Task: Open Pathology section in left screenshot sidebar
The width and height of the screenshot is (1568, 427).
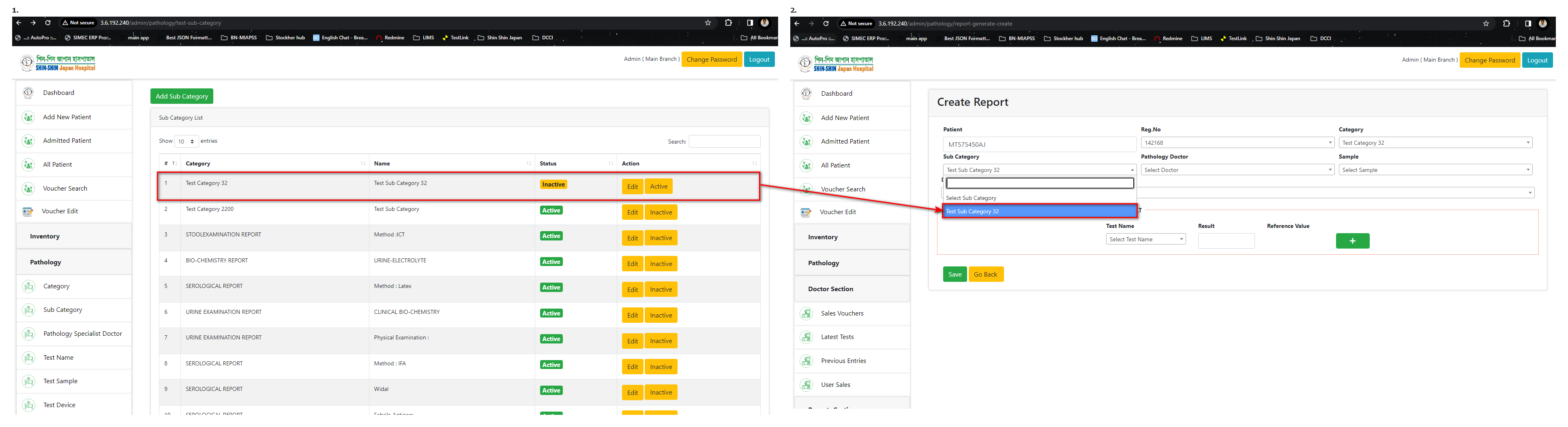Action: [x=74, y=262]
